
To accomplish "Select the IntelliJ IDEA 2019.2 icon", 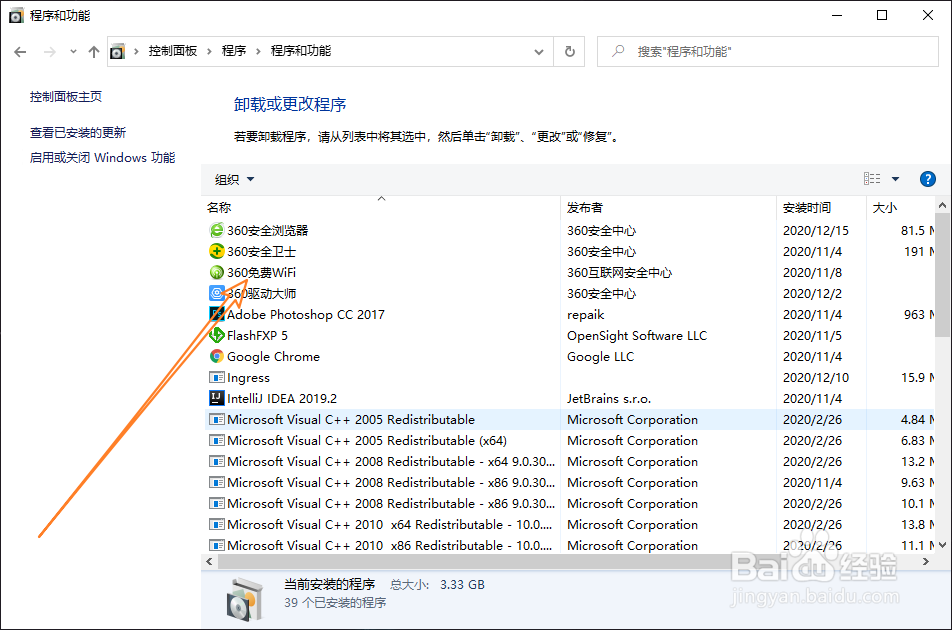I will coord(217,398).
